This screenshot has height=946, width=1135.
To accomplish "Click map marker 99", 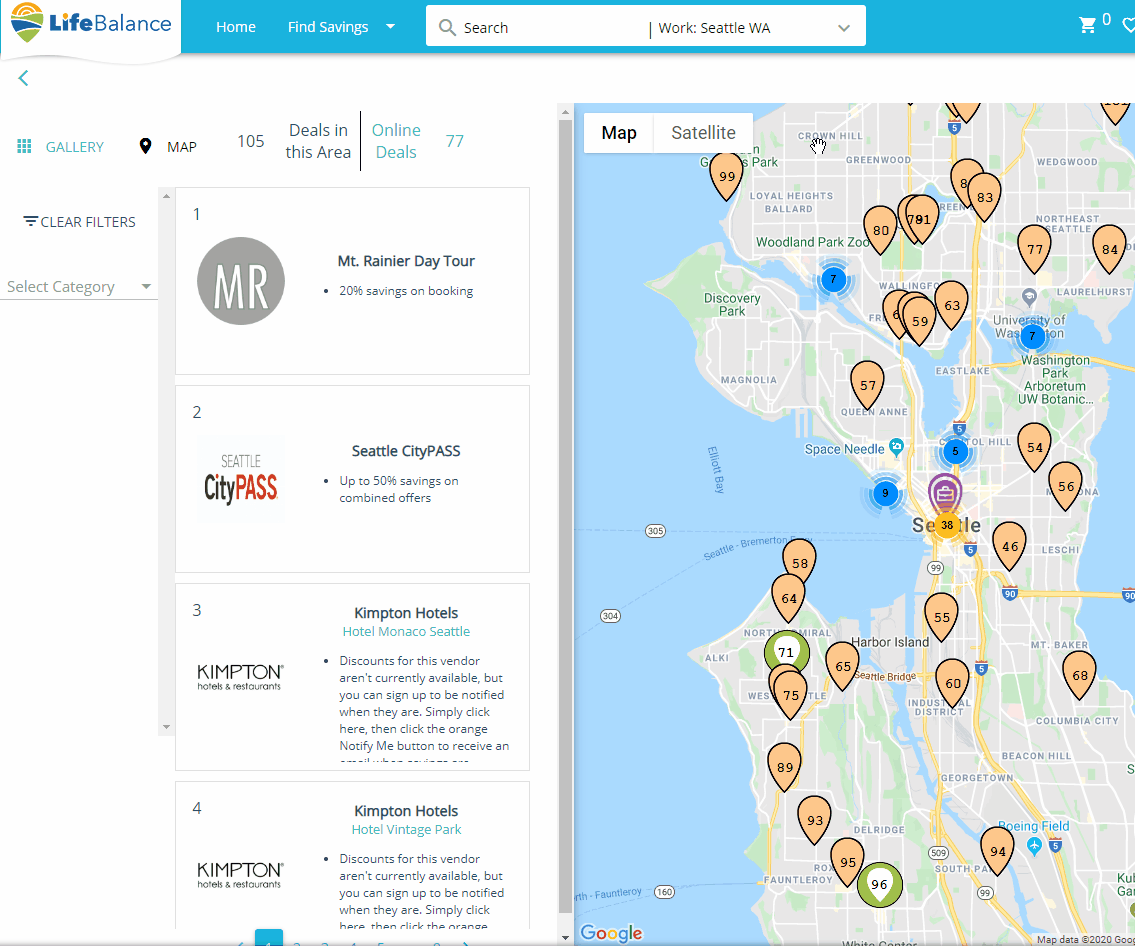I will click(x=727, y=176).
